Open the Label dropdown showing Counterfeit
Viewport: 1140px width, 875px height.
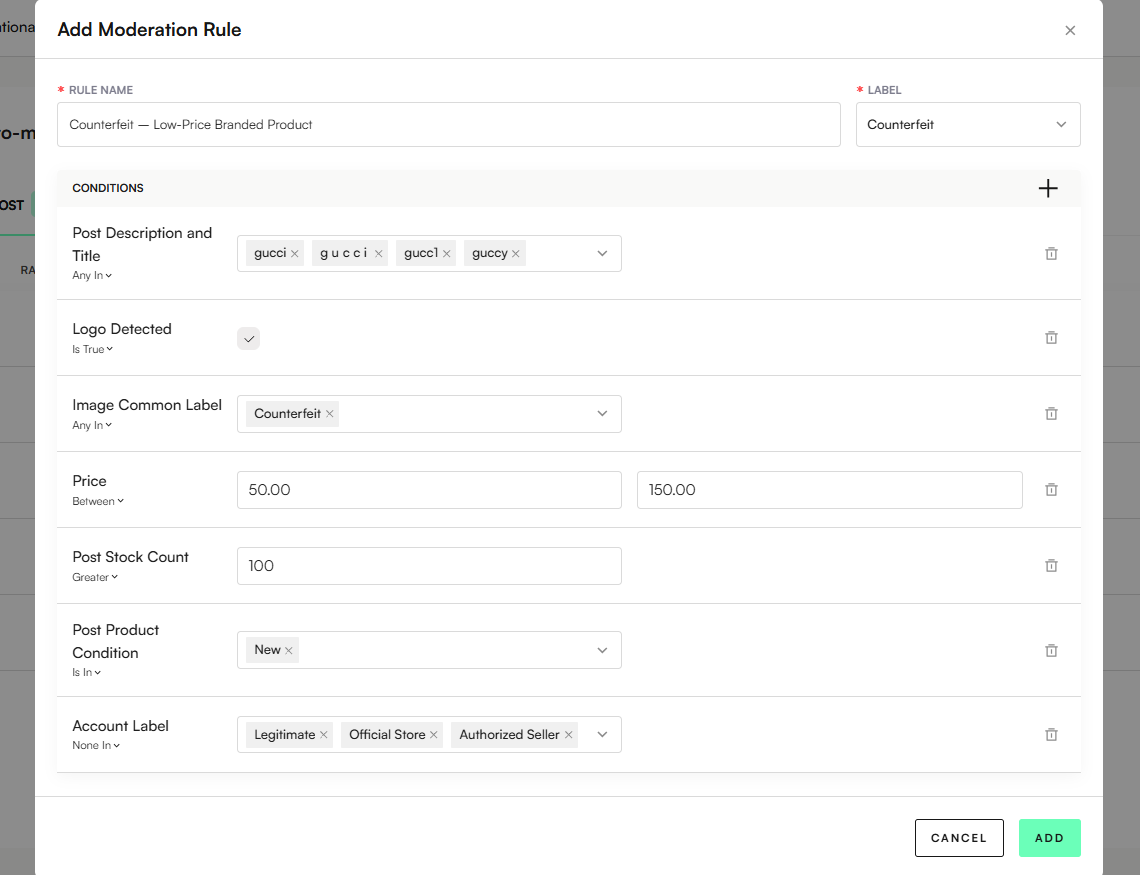click(968, 125)
